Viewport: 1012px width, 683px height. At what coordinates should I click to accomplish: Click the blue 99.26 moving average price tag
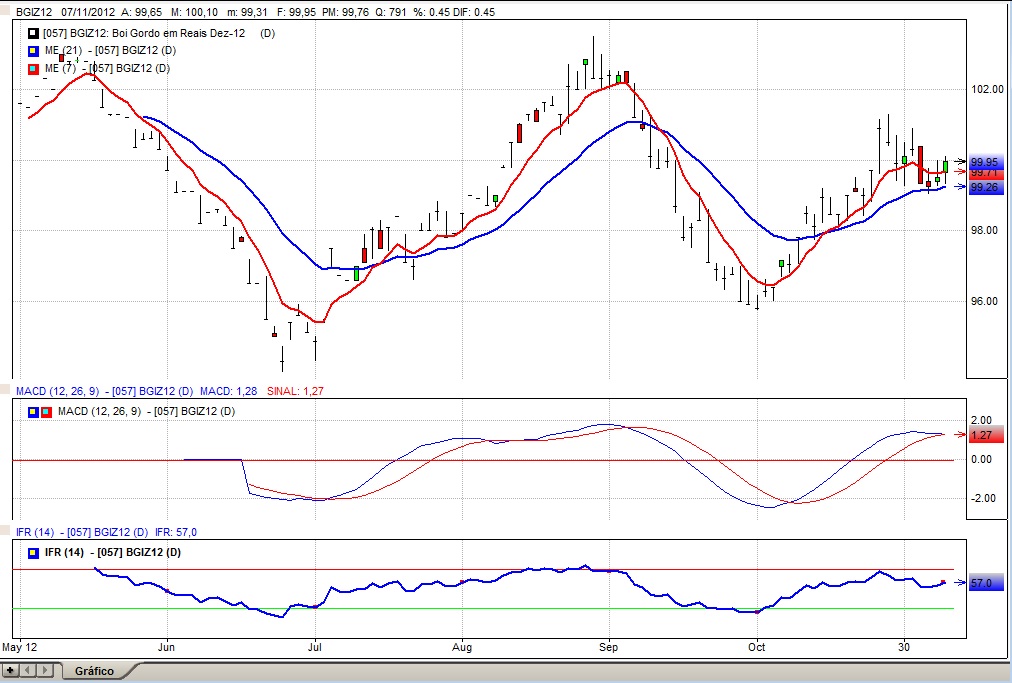[x=984, y=187]
